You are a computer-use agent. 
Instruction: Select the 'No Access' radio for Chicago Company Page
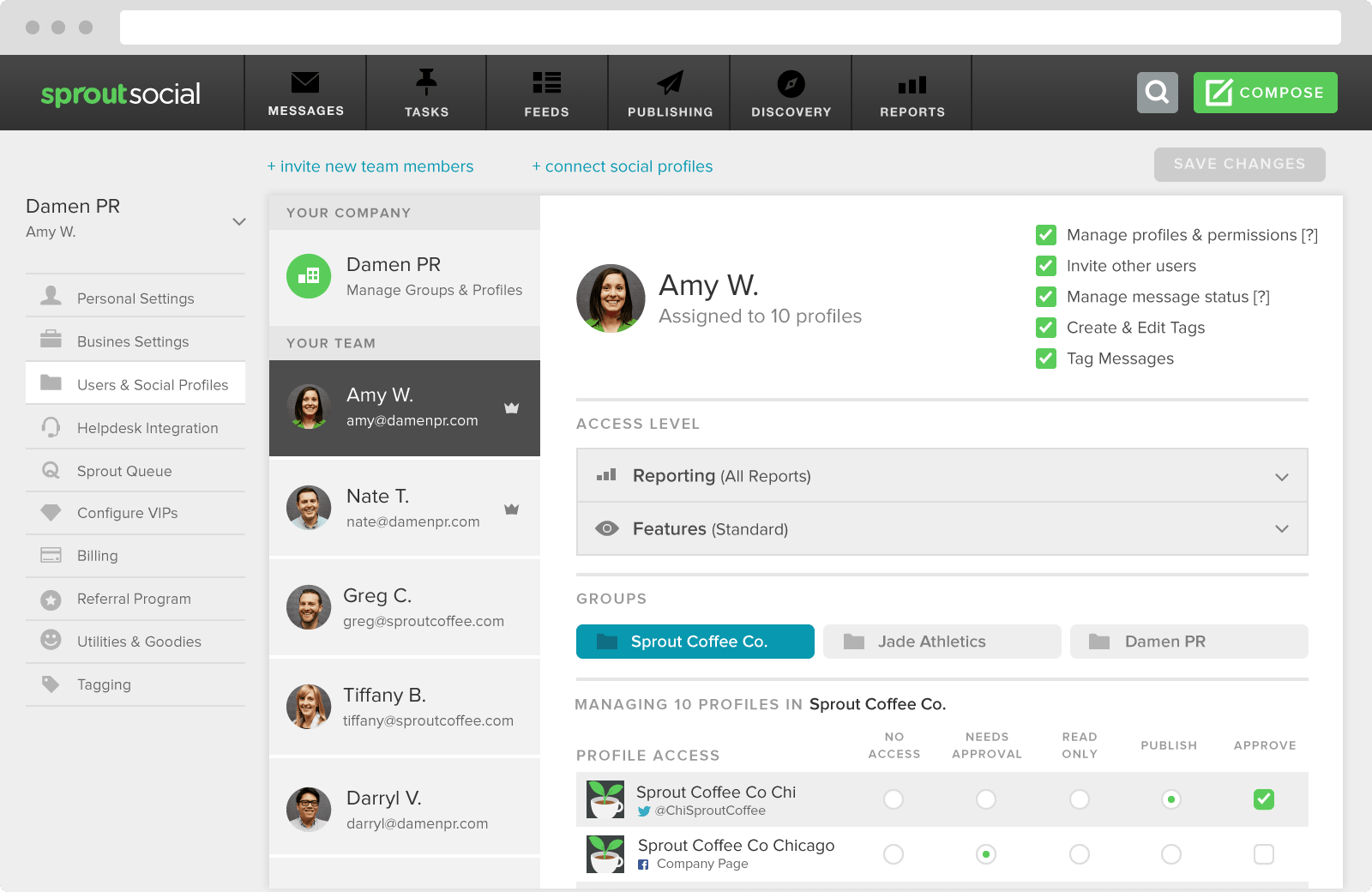coord(894,854)
